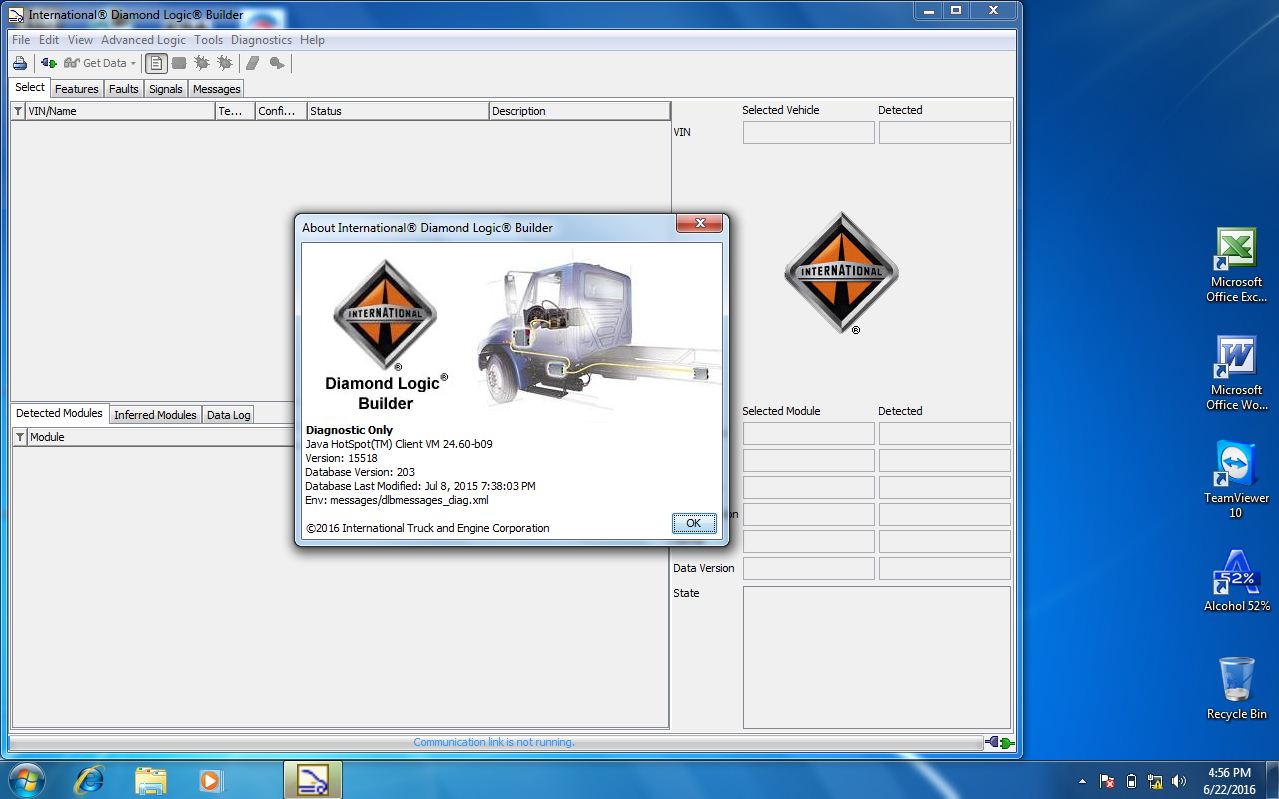The image size is (1279, 799).
Task: Open the Help menu
Action: 312,40
